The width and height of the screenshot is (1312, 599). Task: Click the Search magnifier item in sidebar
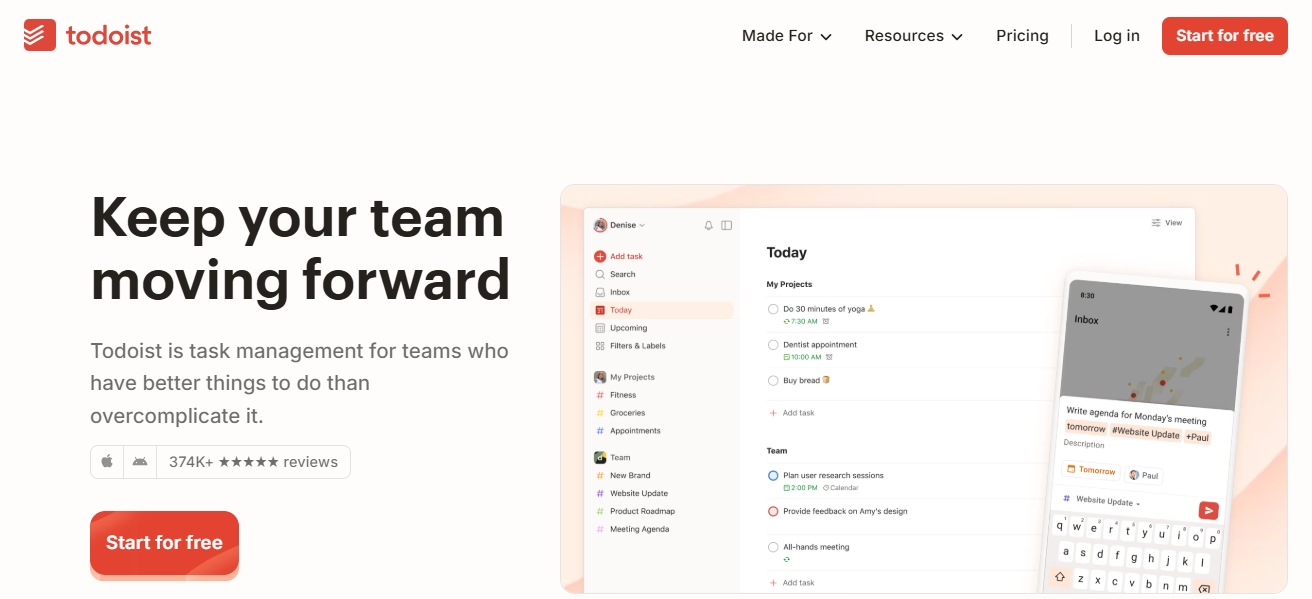[x=615, y=274]
